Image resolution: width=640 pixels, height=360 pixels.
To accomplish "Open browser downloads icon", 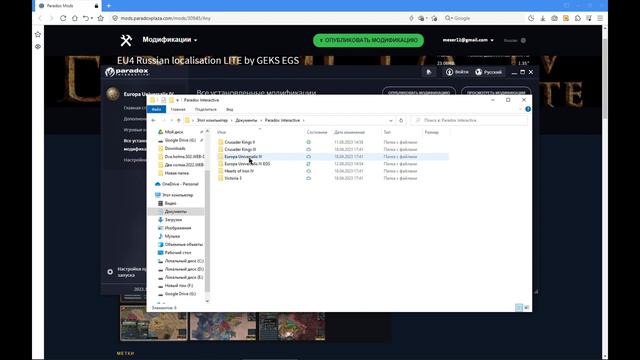I will pyautogui.click(x=543, y=18).
